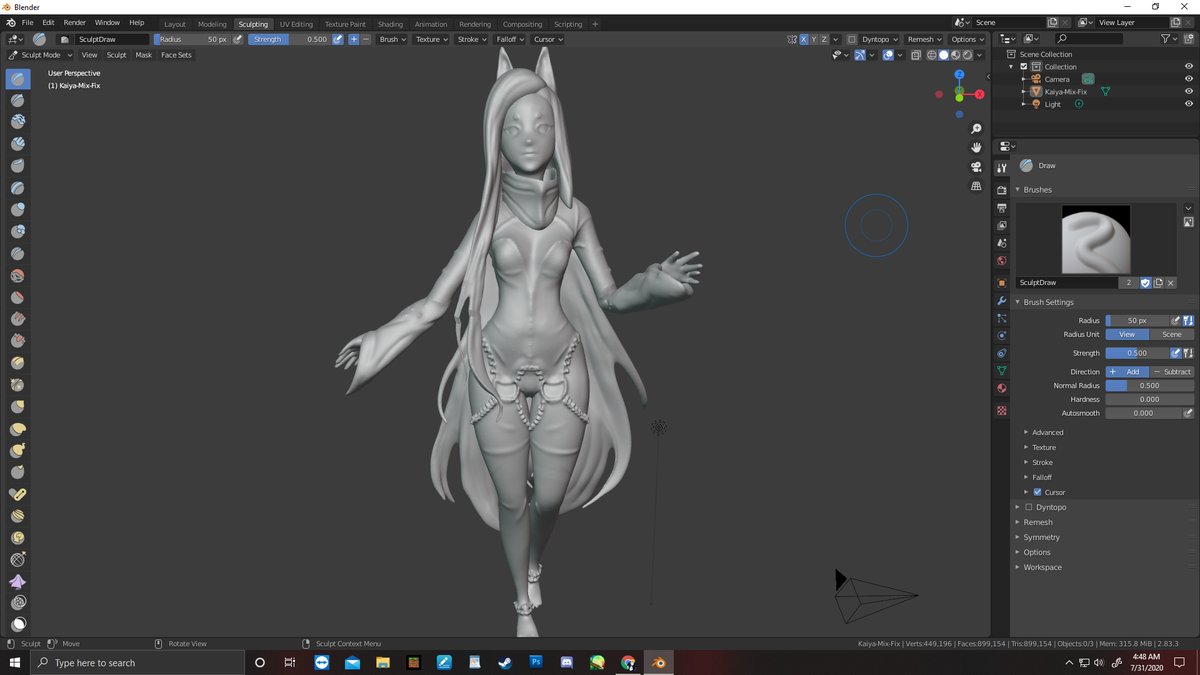Open the Render menu

click(x=75, y=22)
